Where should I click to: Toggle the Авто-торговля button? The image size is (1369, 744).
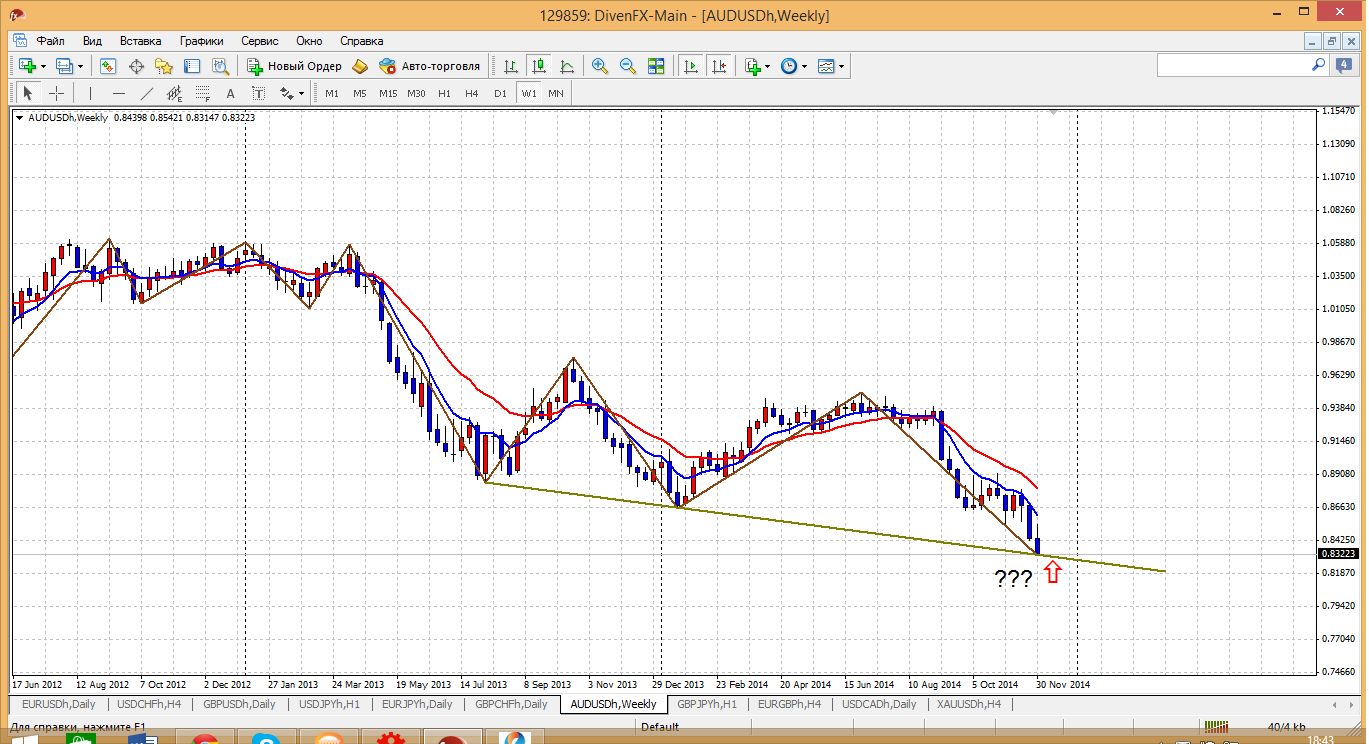coord(429,66)
